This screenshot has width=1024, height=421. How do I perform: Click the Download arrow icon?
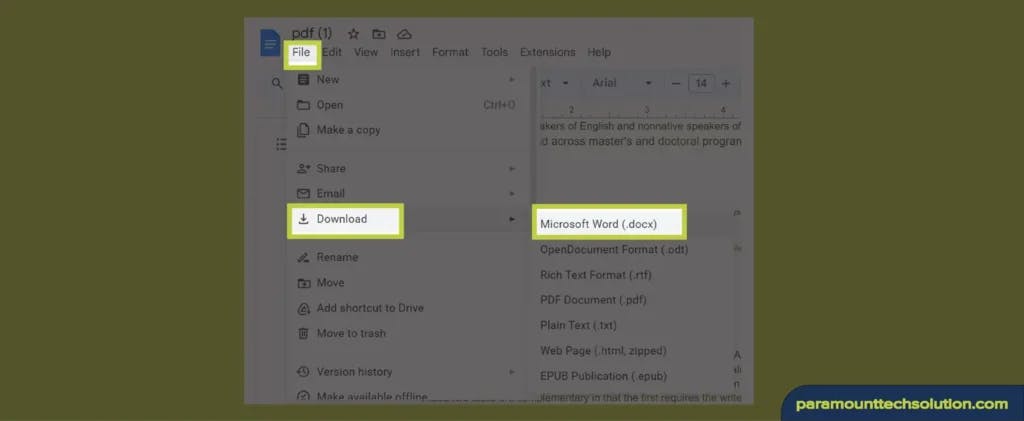[303, 219]
